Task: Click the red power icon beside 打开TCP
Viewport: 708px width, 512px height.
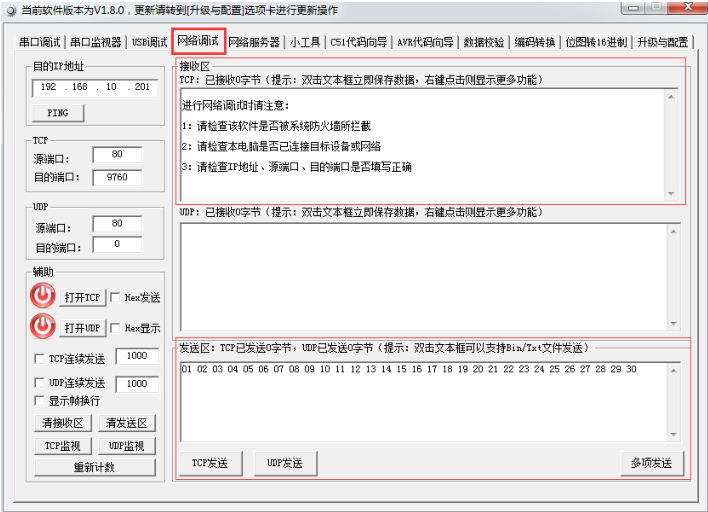Action: 43,297
